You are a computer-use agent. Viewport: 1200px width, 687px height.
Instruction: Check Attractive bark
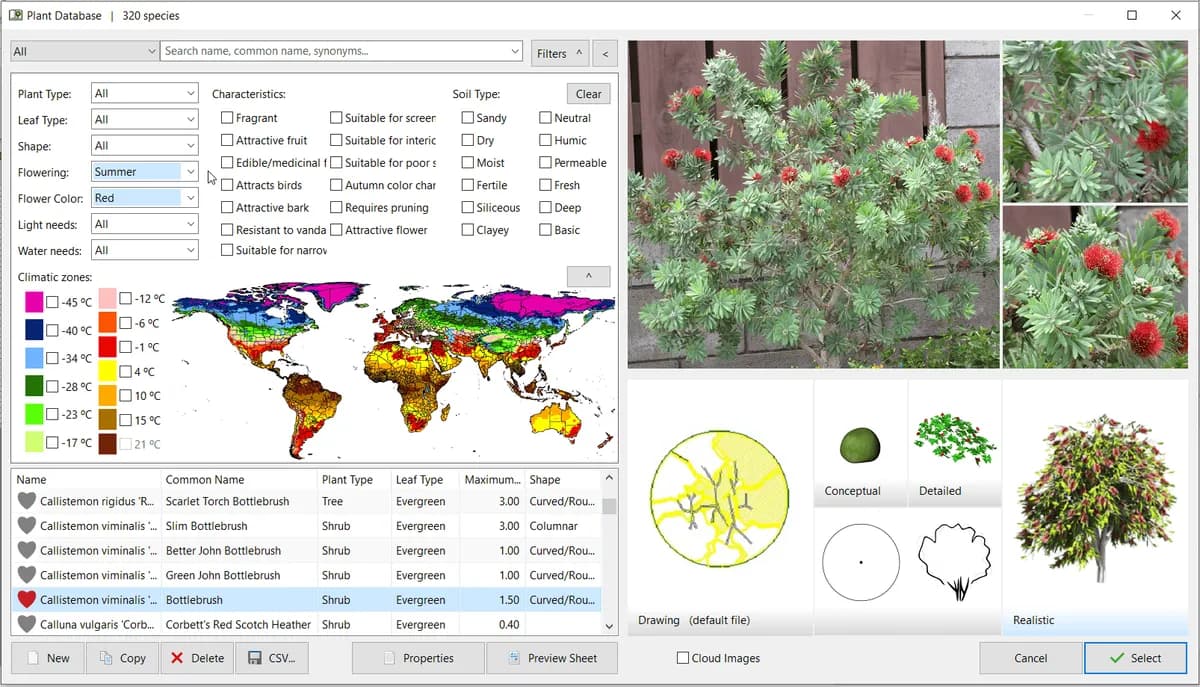click(x=227, y=207)
